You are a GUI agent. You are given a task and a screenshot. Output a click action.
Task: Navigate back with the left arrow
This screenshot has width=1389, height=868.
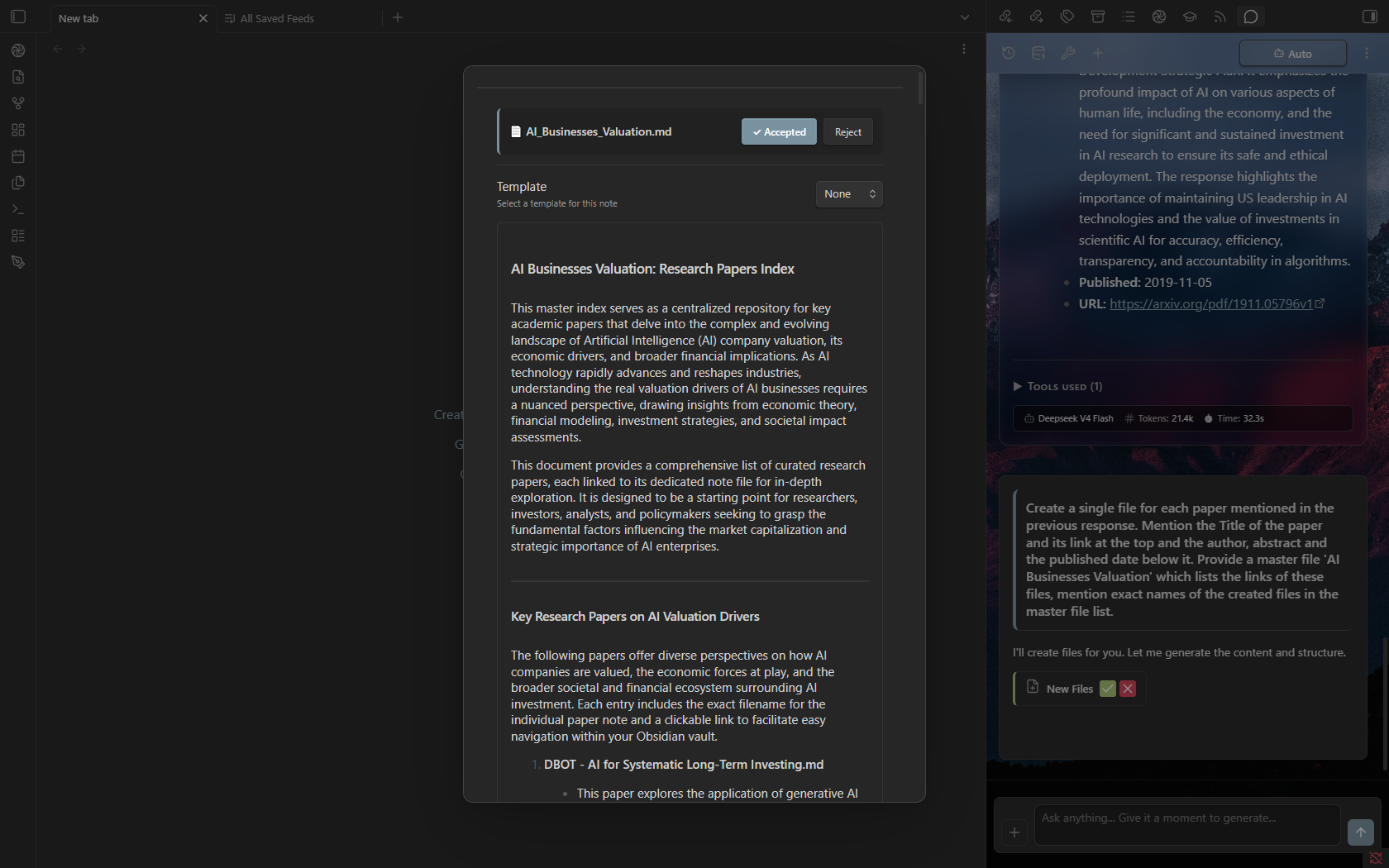[x=58, y=49]
